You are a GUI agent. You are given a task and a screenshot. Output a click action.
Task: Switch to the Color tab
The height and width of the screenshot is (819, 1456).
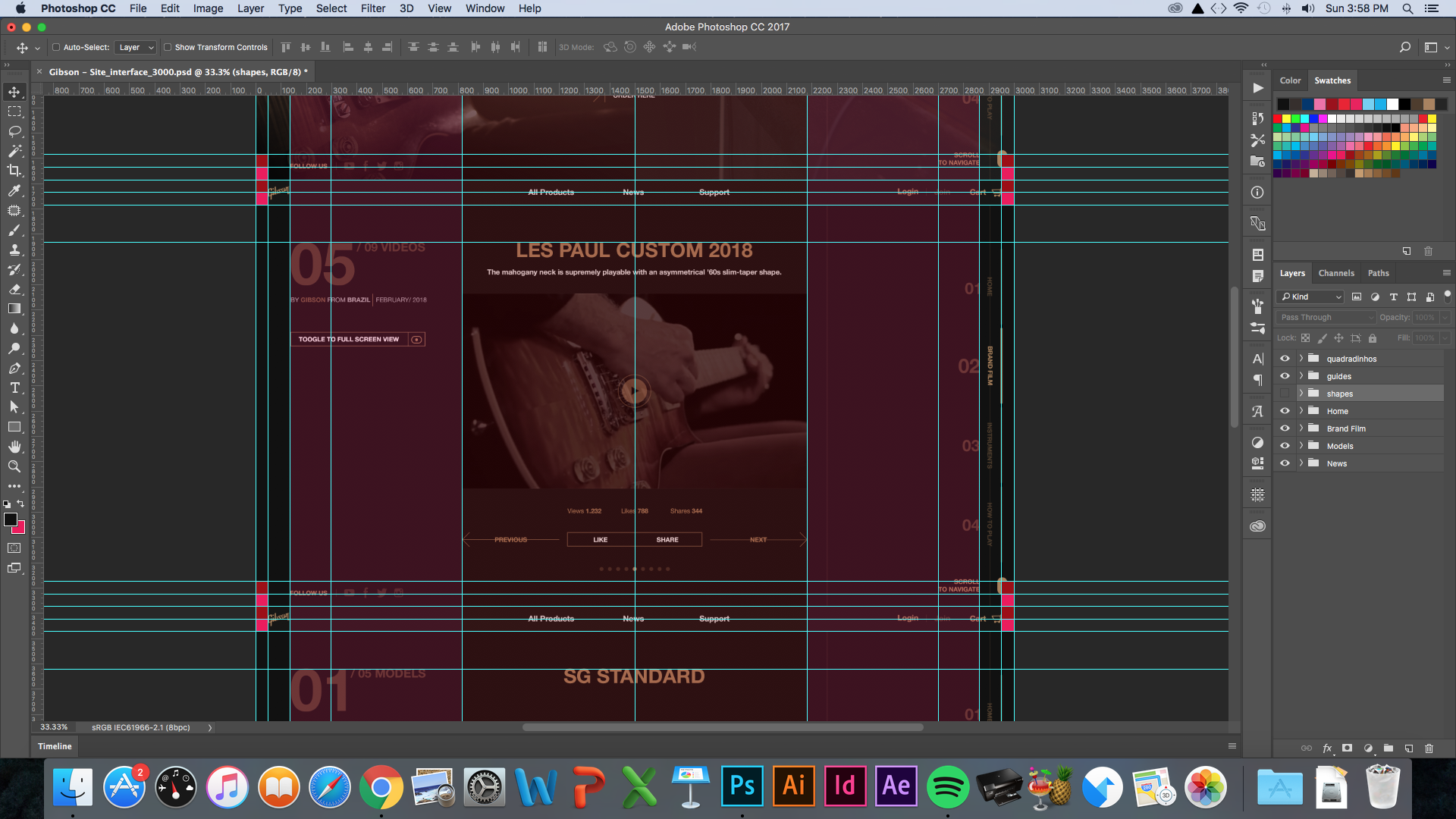[x=1290, y=80]
